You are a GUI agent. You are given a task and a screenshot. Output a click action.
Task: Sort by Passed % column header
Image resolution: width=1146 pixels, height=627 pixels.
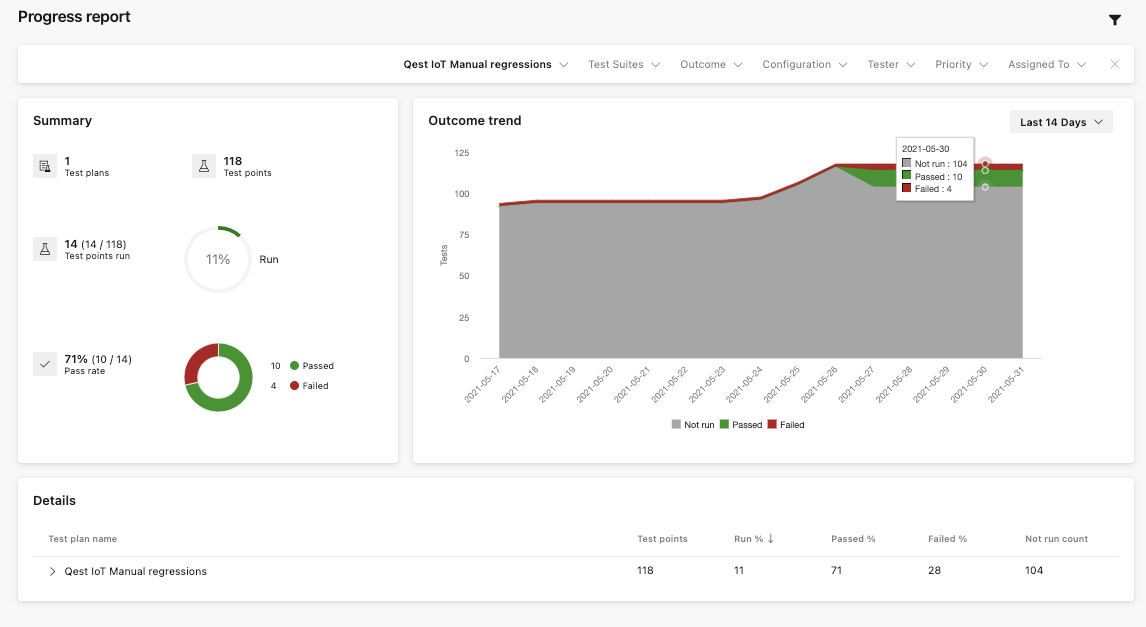[853, 539]
